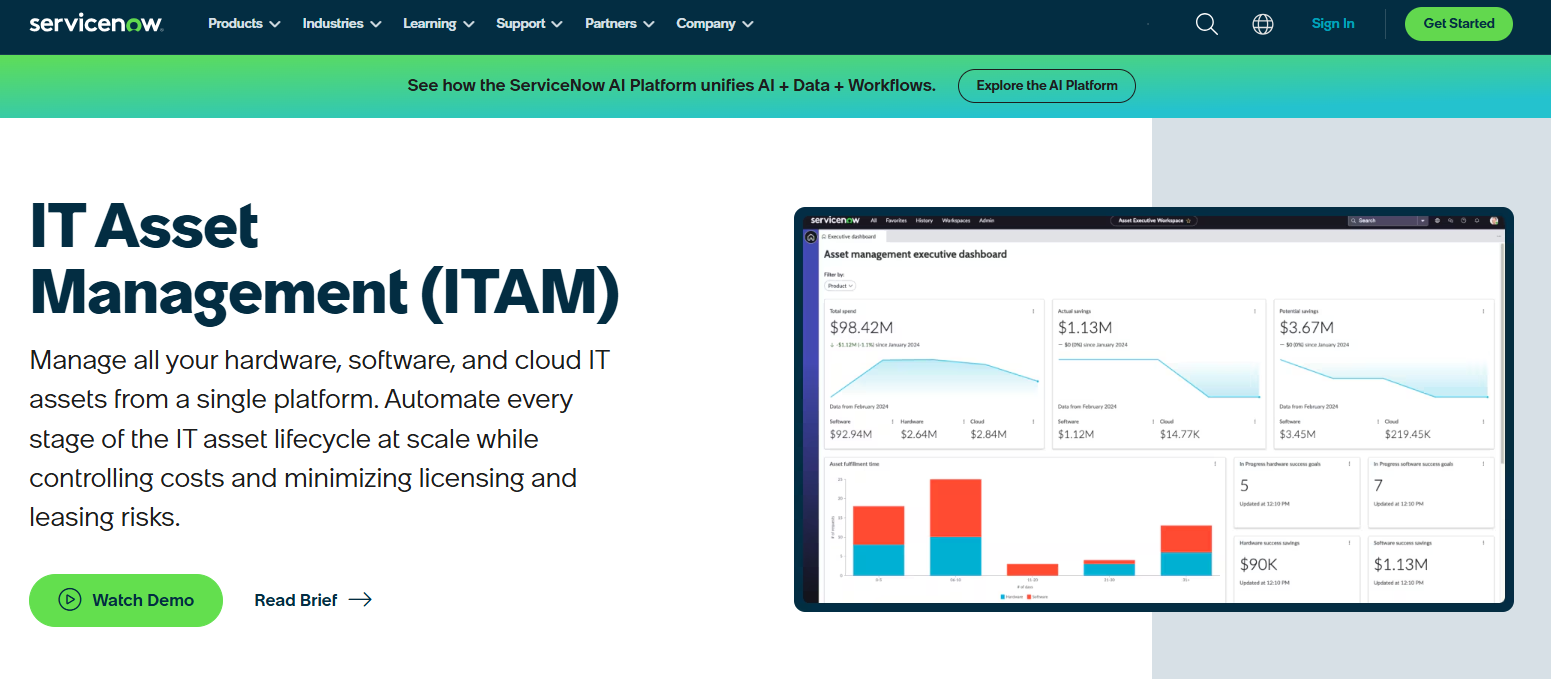Click the $92.94M software spend value
The image size is (1551, 679).
851,434
